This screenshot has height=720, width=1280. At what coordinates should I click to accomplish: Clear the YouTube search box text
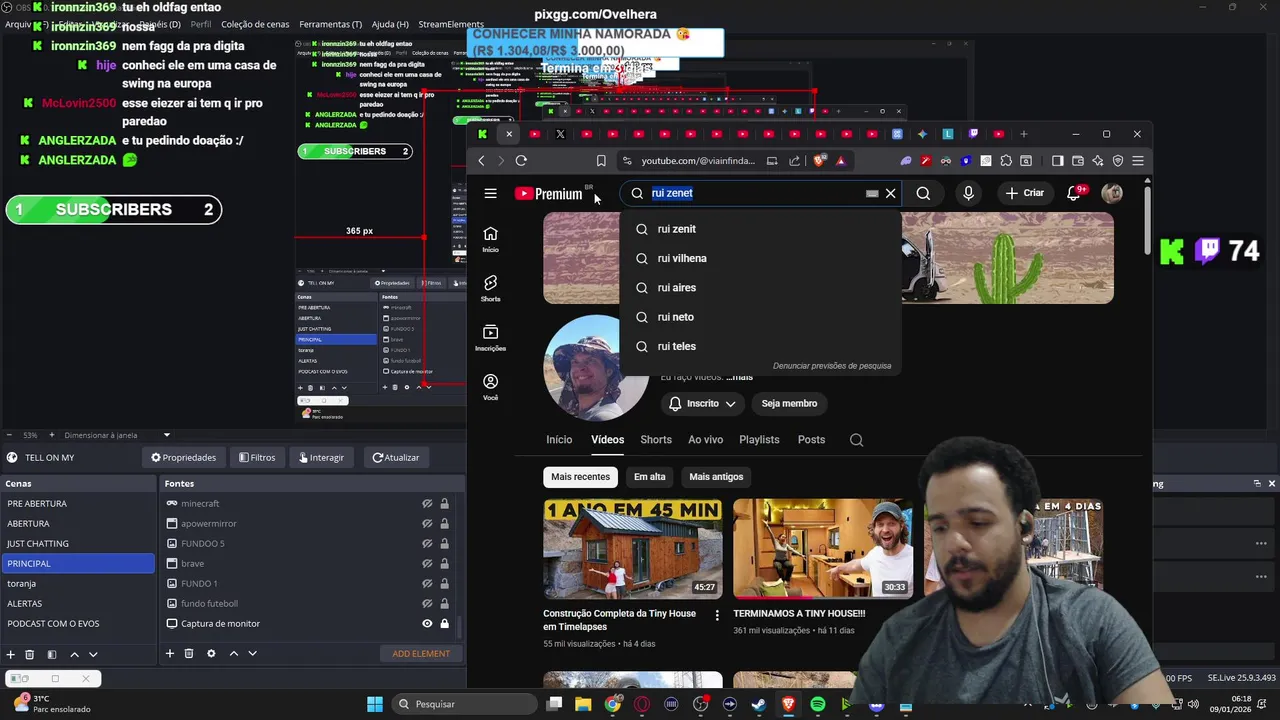(890, 193)
